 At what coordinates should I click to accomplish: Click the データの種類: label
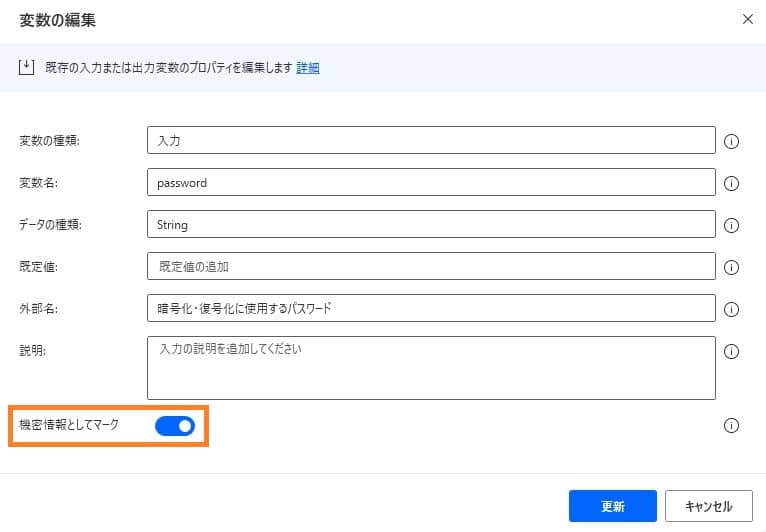pos(50,225)
